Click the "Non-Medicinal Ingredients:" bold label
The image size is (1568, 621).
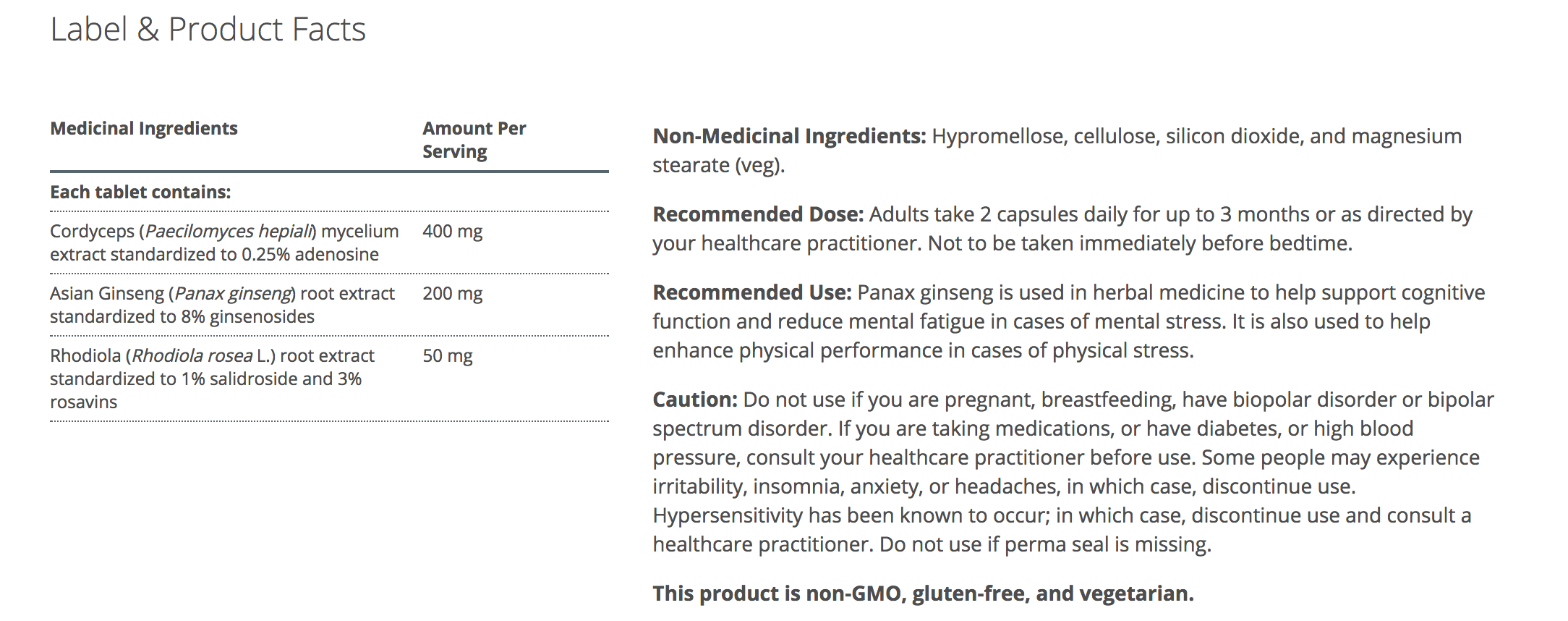[788, 136]
